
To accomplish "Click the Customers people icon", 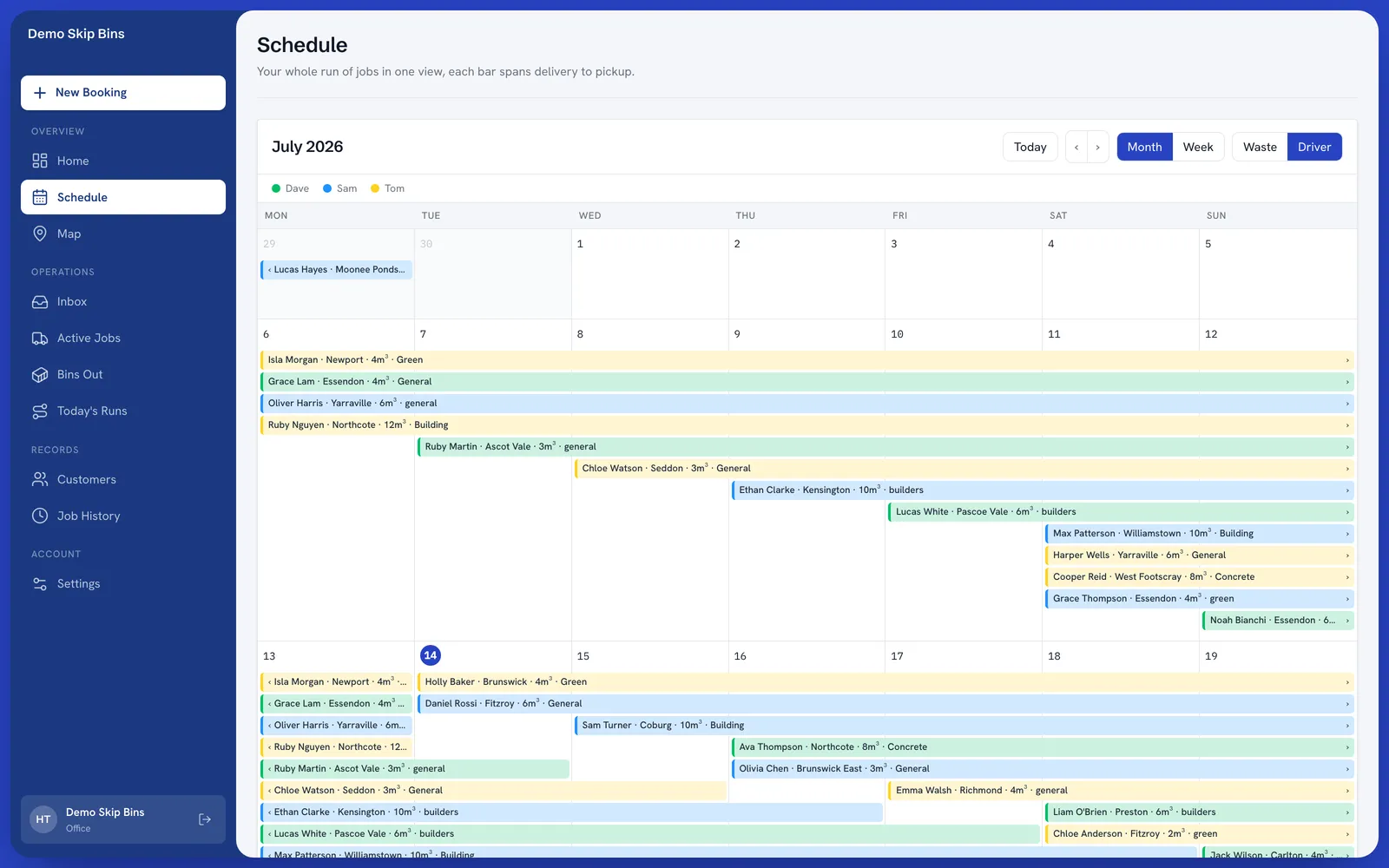I will (40, 479).
